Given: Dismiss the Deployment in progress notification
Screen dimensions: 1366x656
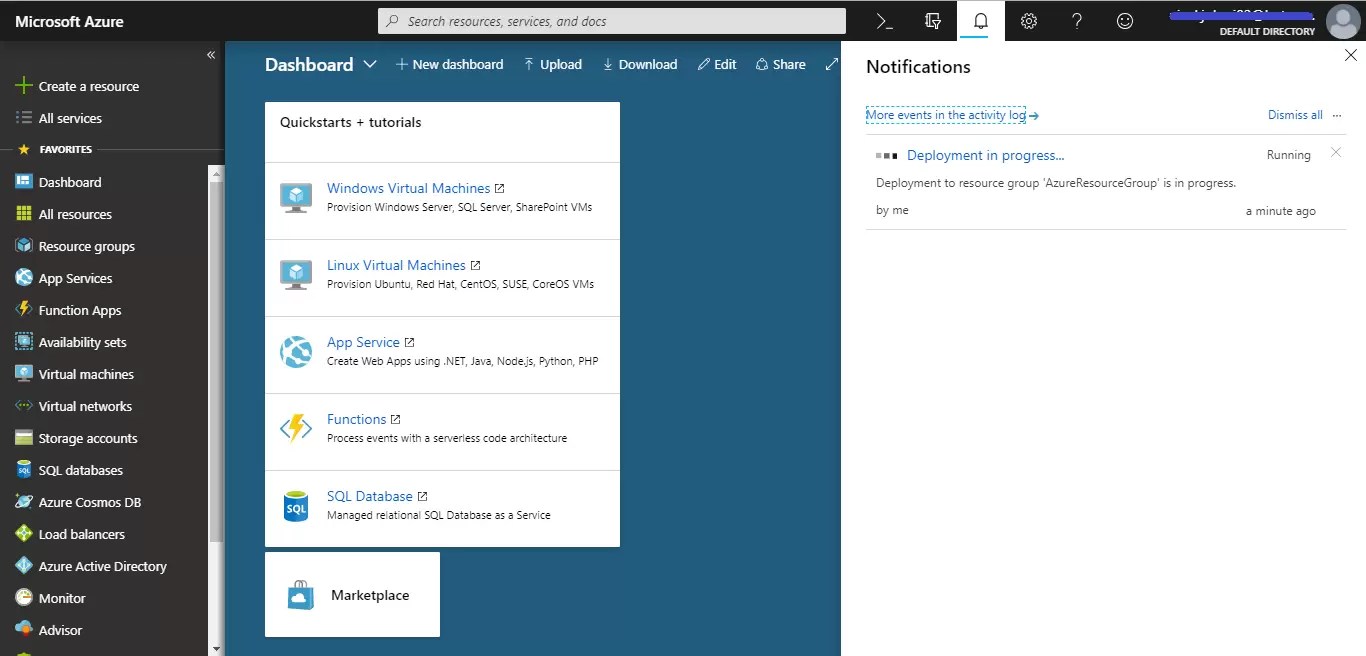Looking at the screenshot, I should (x=1336, y=153).
